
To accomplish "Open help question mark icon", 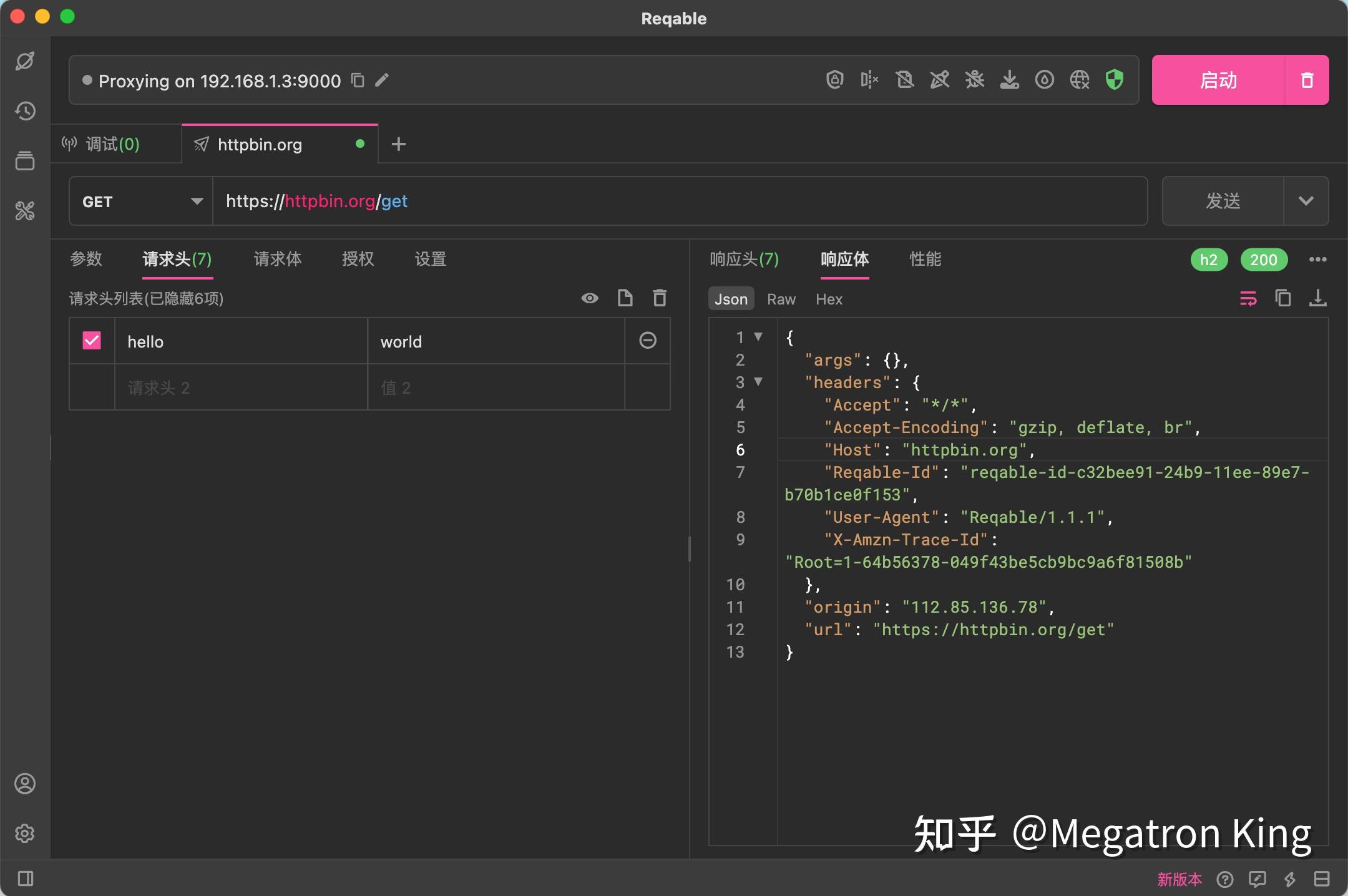I will click(x=1225, y=879).
